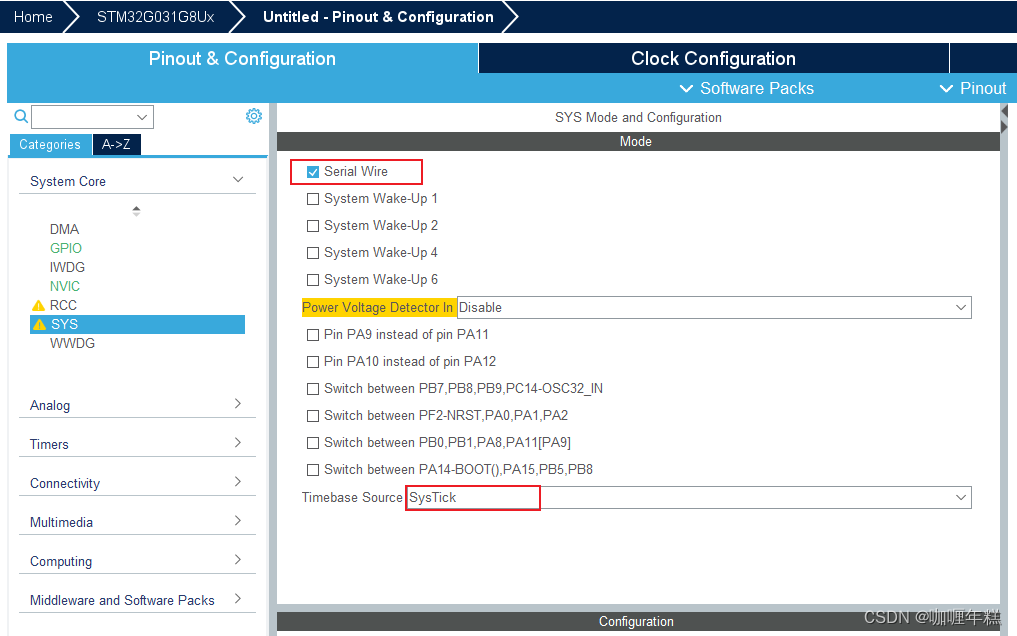
Task: Check Pin PA10 instead of pin PA12
Action: tap(313, 362)
